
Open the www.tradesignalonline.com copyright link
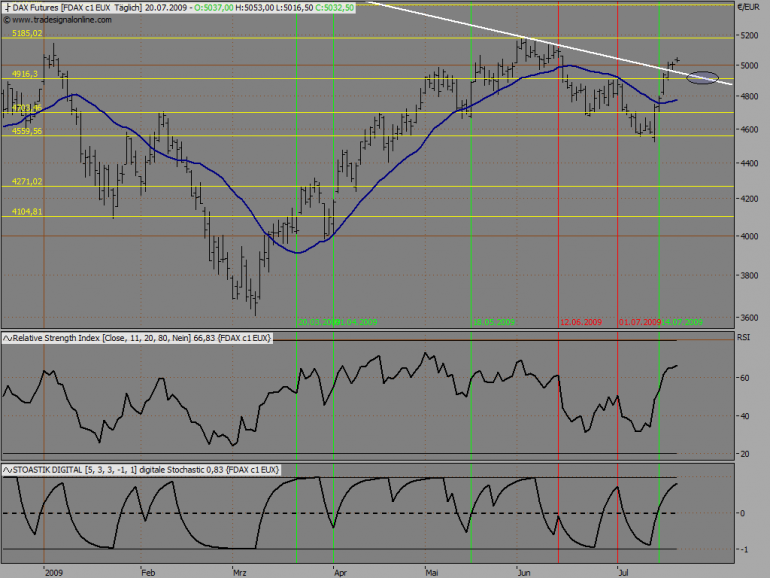57,20
